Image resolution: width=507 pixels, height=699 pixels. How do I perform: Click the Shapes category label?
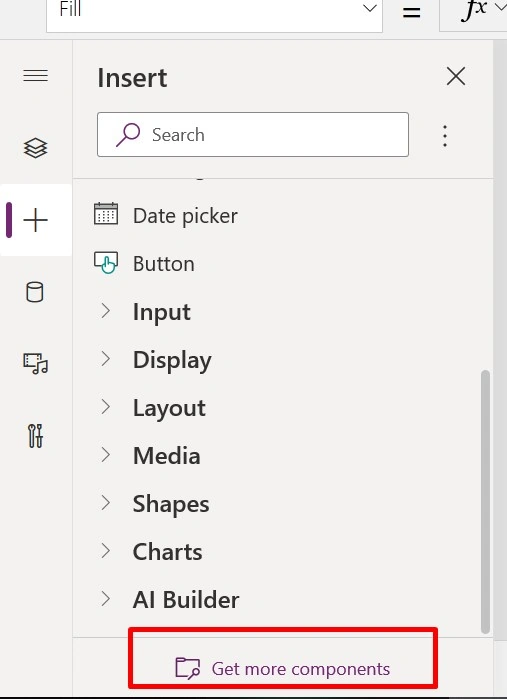point(171,505)
